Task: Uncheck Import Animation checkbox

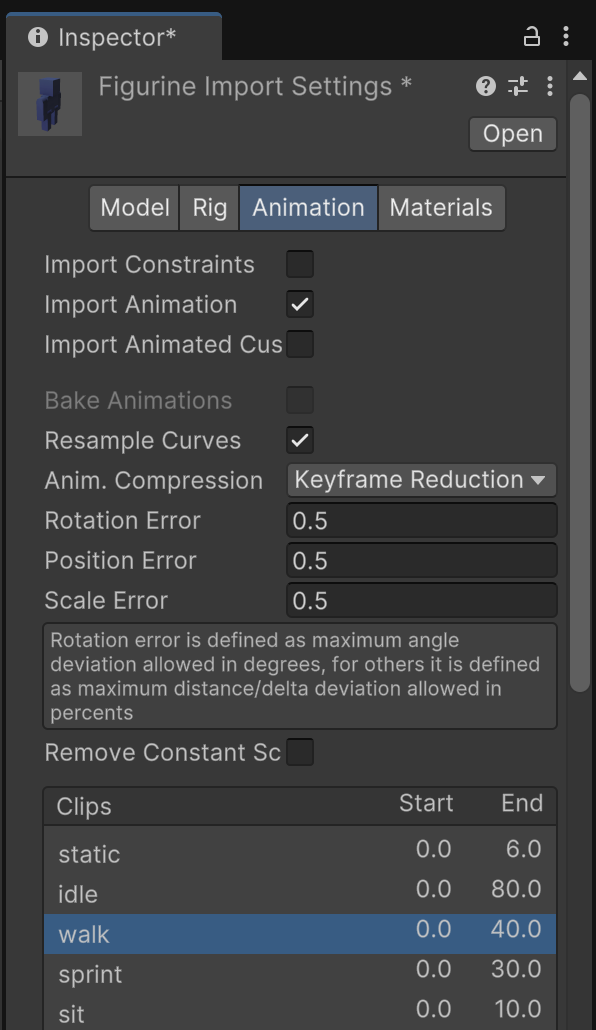Action: 300,304
